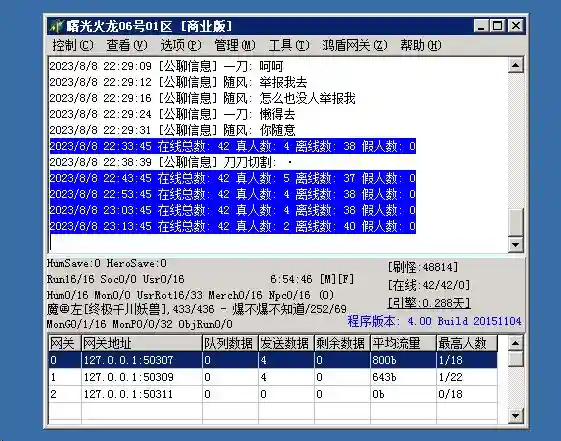Click the 剩余数据 column header
This screenshot has height=441, width=561.
342,343
